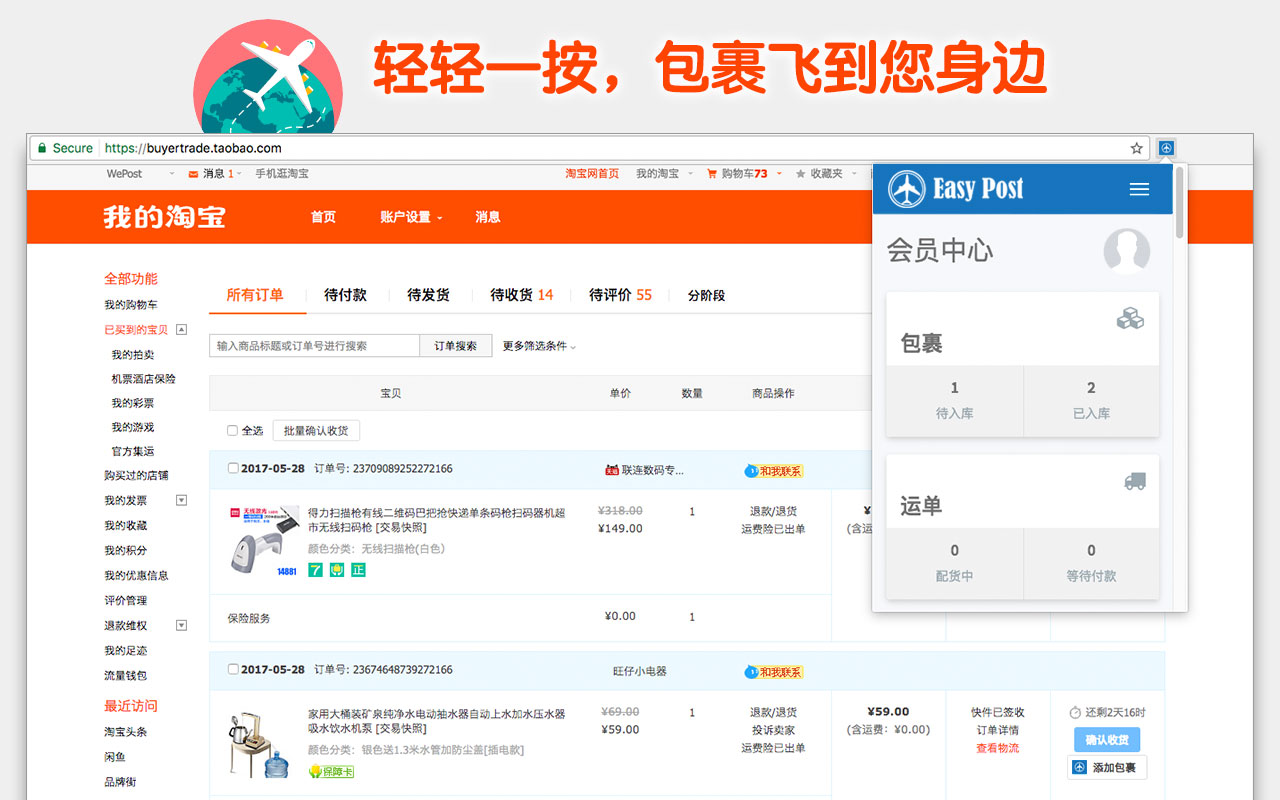
Task: Open the 待收货 14 tab
Action: point(521,295)
